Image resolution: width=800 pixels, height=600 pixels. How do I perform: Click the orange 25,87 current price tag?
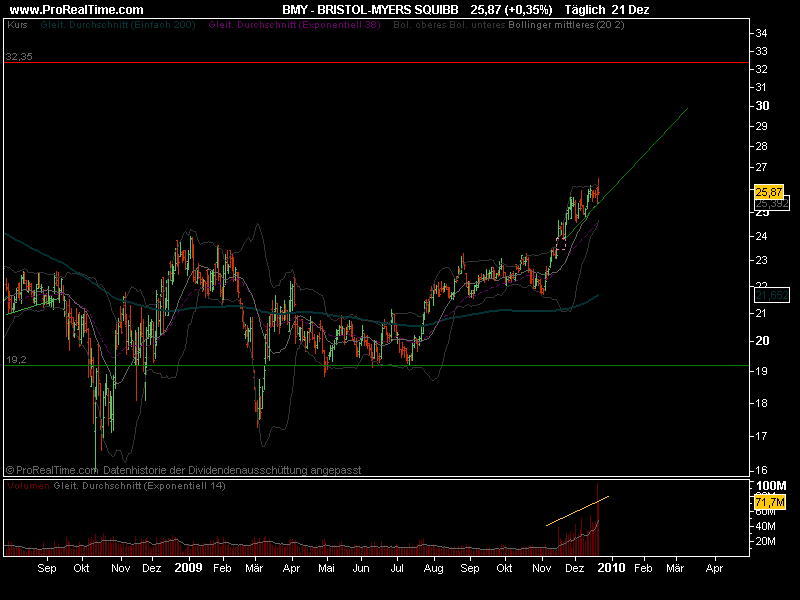coord(767,192)
